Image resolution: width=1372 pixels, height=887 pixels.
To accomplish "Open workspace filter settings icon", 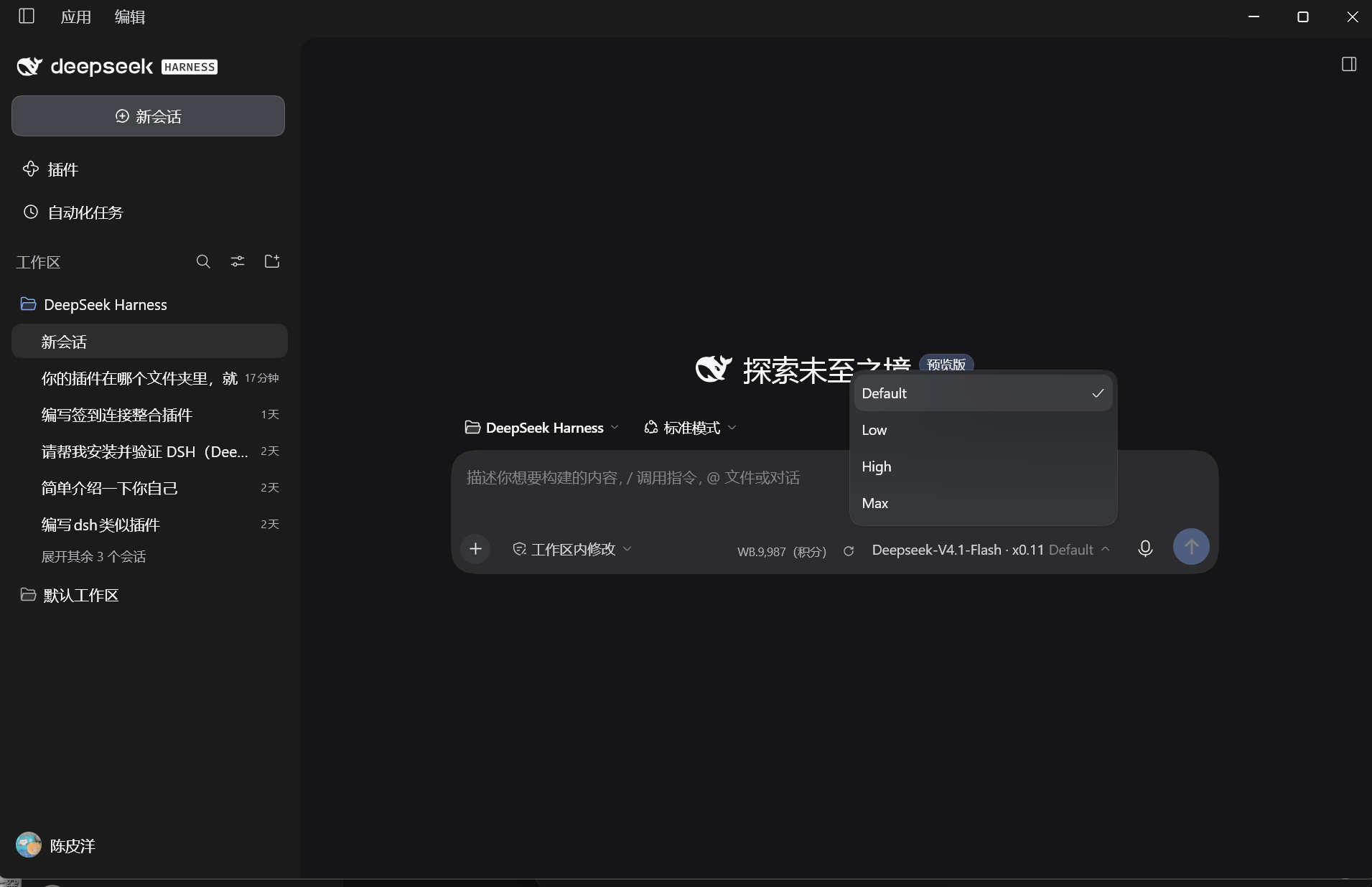I will click(238, 261).
